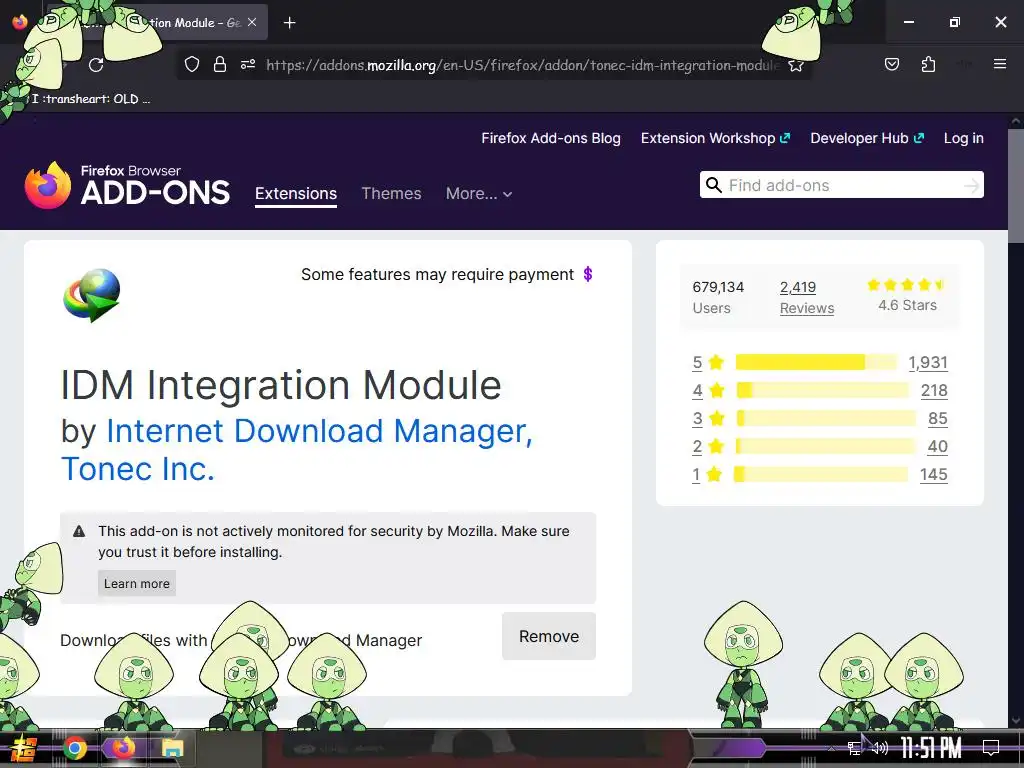Open the Extensions puzzle icon

click(928, 64)
